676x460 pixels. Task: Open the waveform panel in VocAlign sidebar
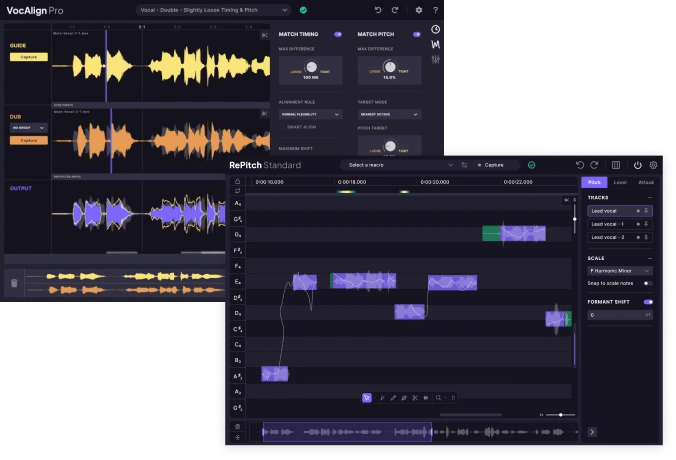[435, 44]
